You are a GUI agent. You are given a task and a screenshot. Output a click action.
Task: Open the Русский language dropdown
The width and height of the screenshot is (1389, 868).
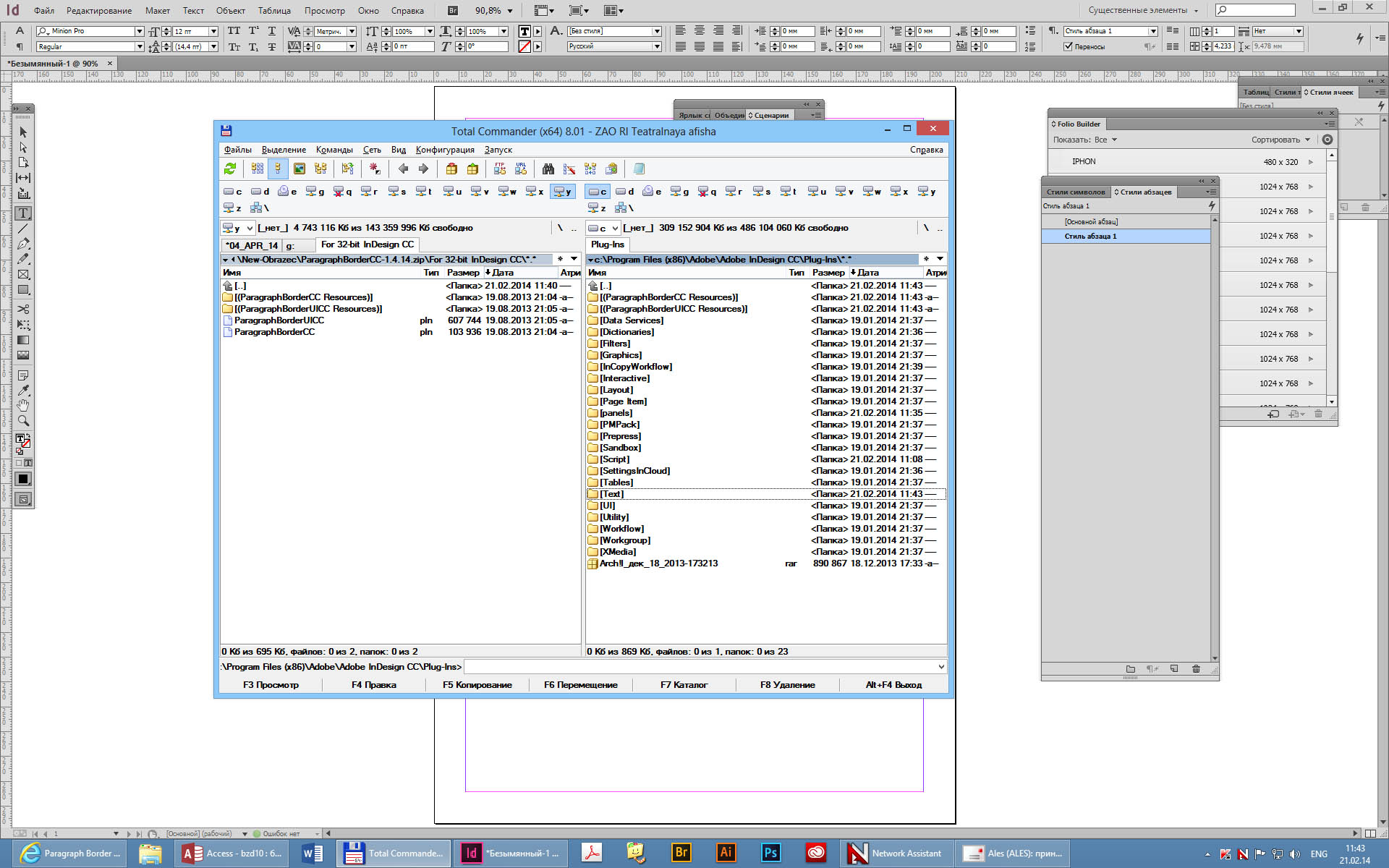point(657,46)
